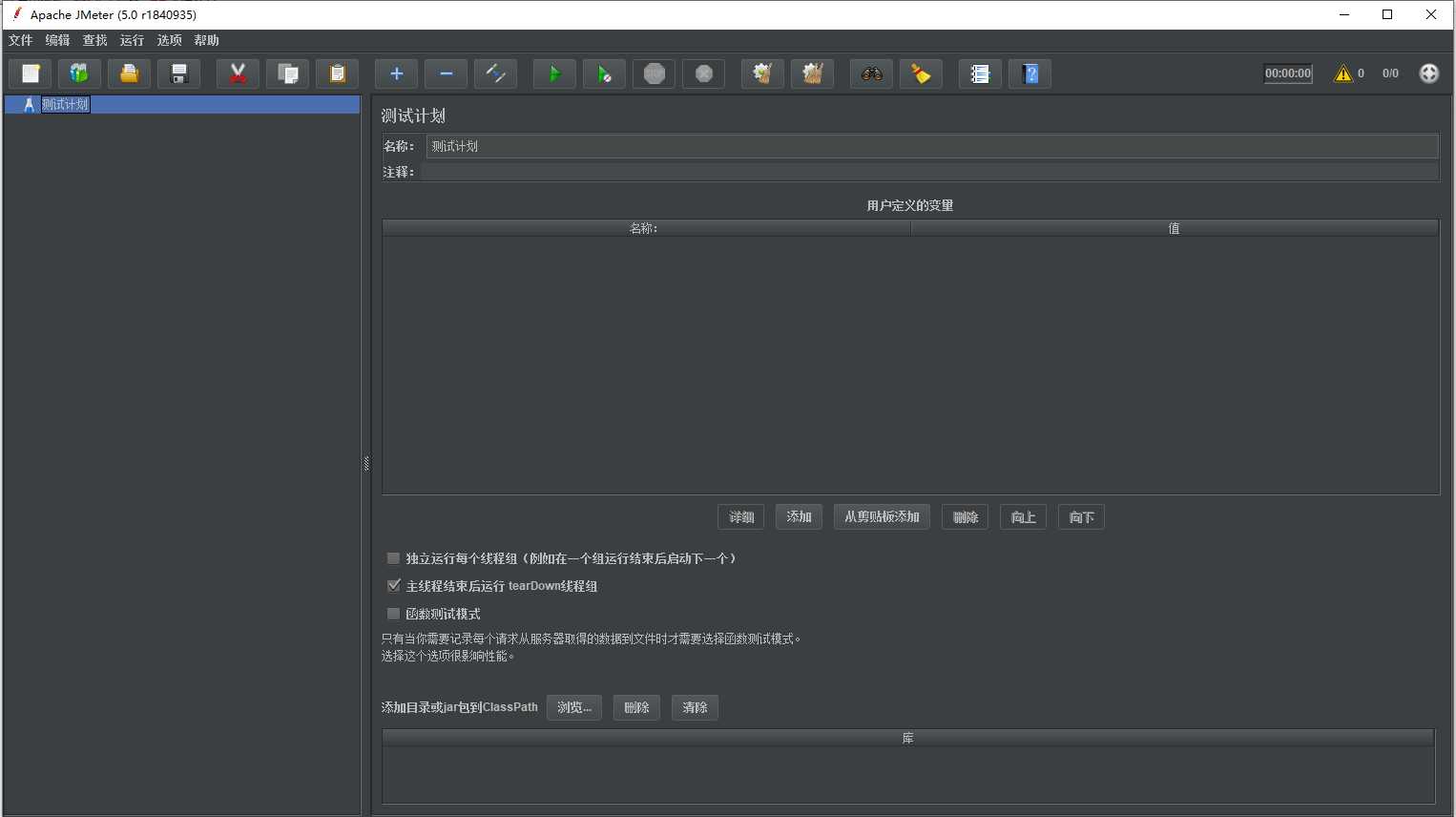Open Search with the binoculars icon
The height and width of the screenshot is (817, 1456).
pyautogui.click(x=871, y=73)
